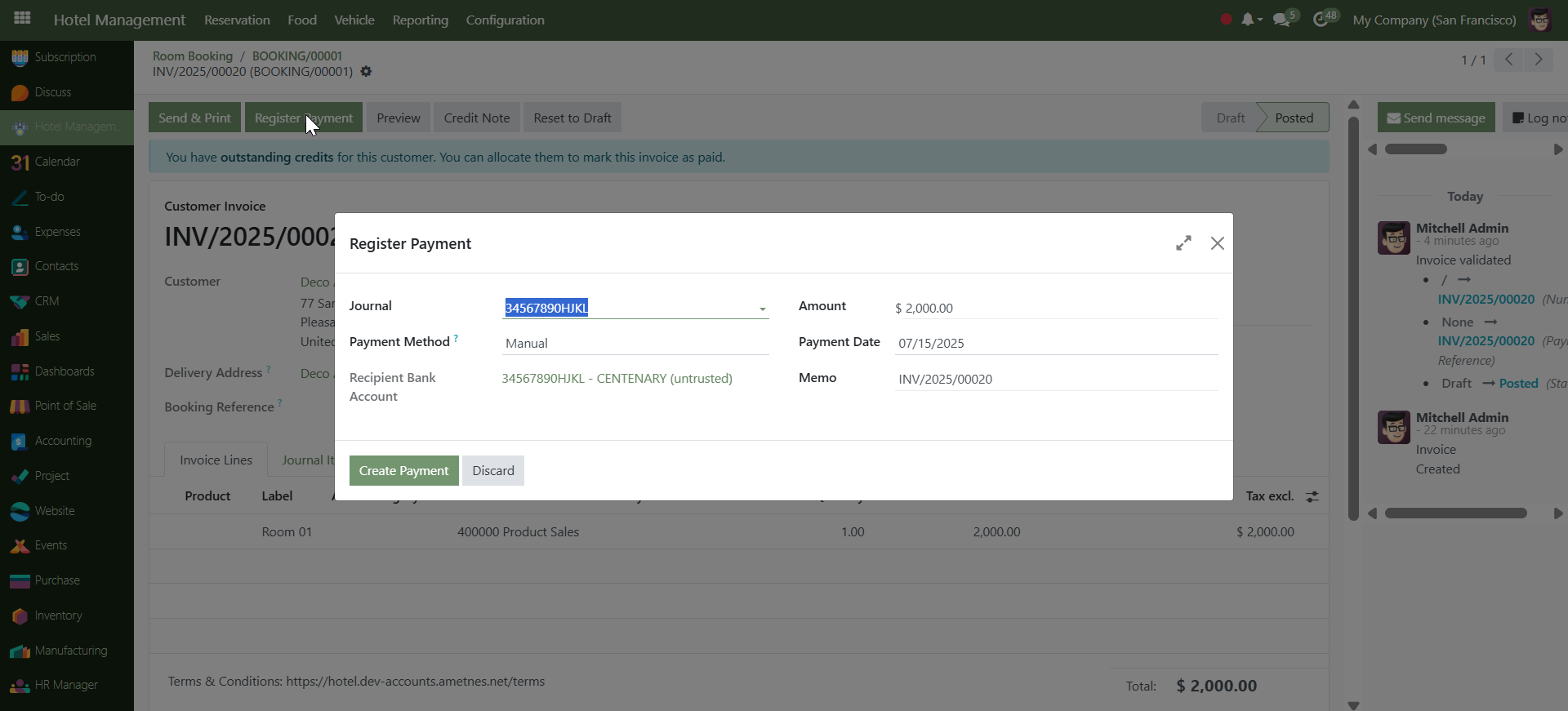Open the Payment Method field

pyautogui.click(x=635, y=344)
